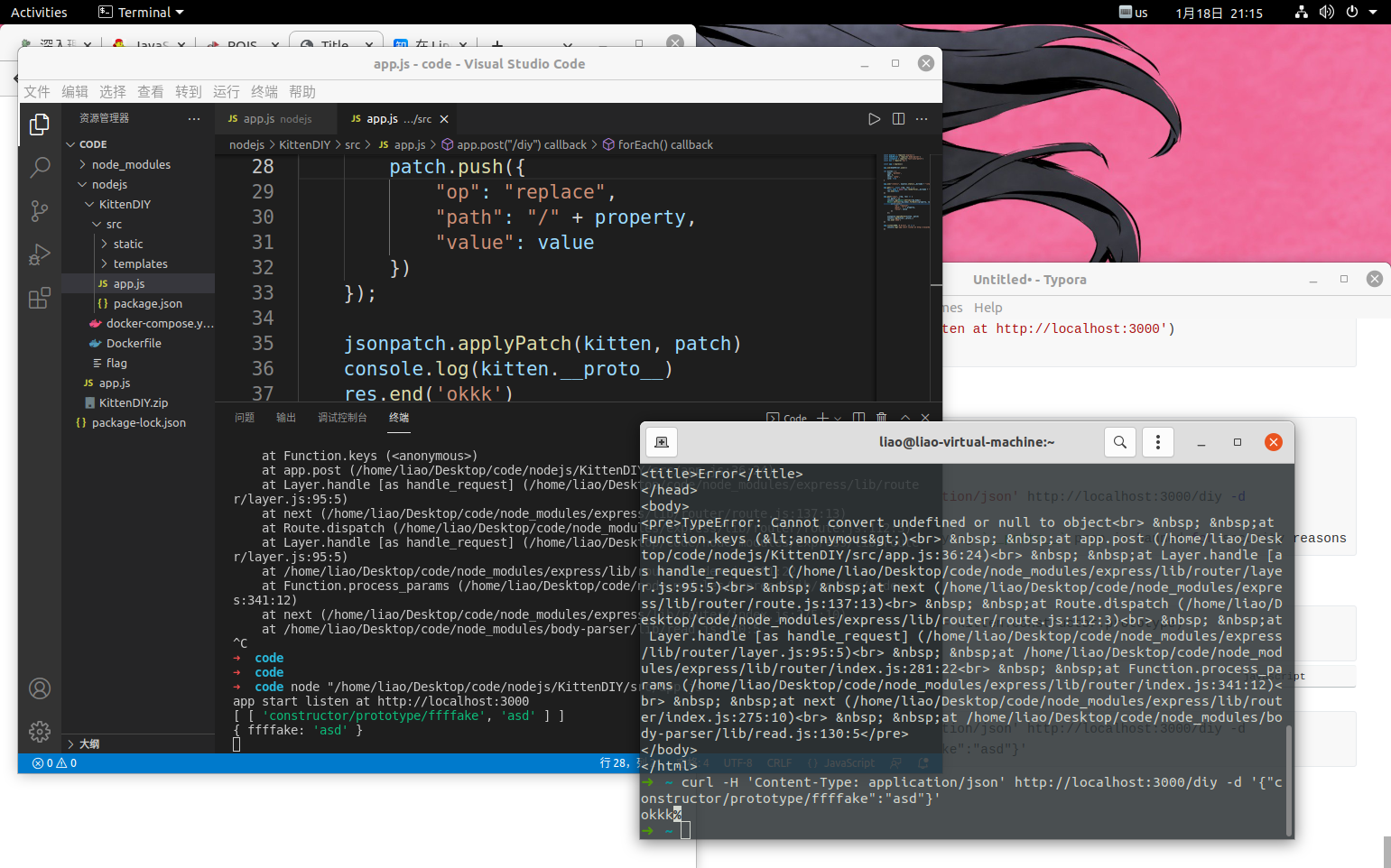1391x868 pixels.
Task: Click the Run Code play icon in the editor toolbar
Action: [x=874, y=119]
